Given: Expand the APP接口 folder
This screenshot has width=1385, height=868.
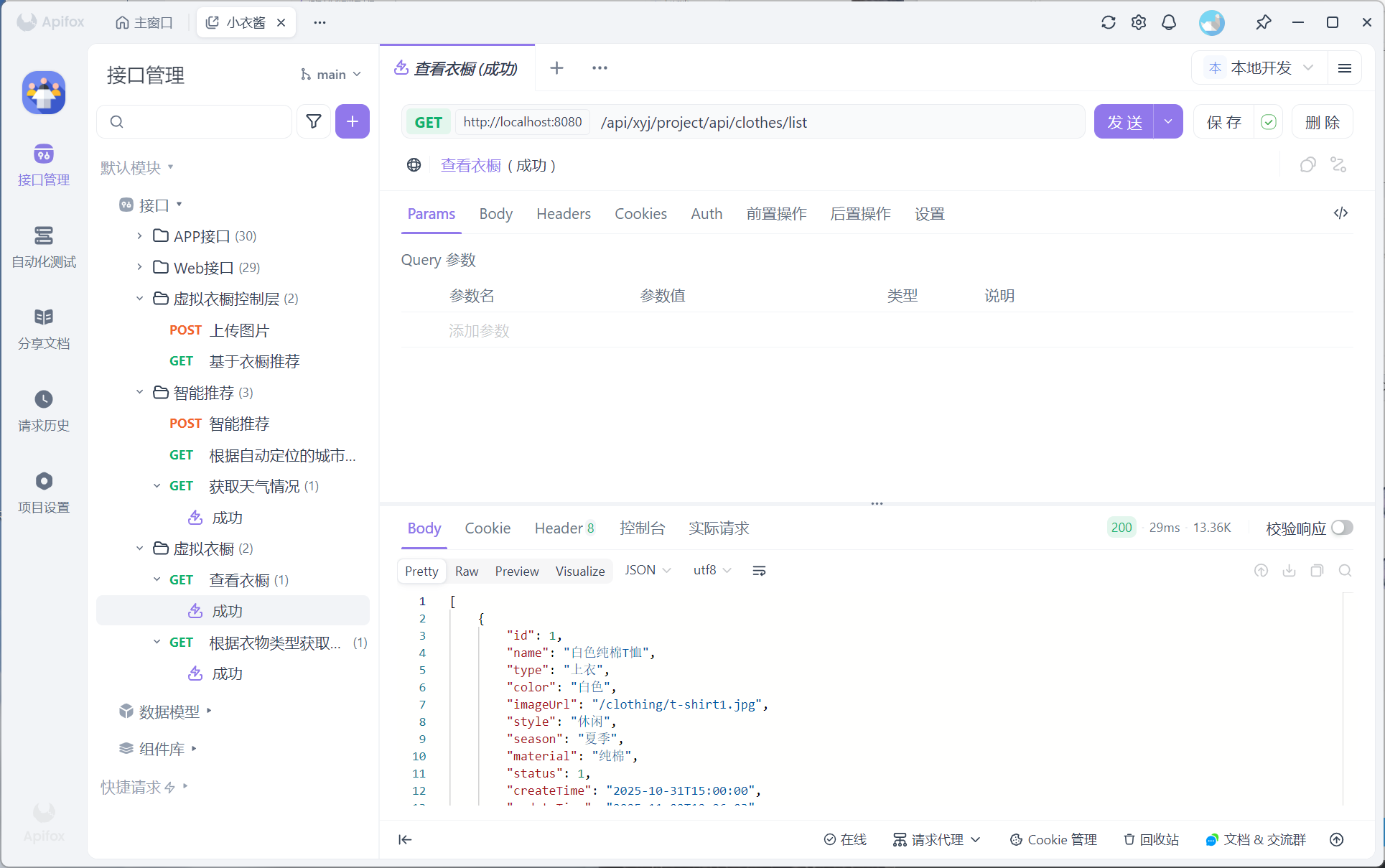Looking at the screenshot, I should tap(139, 236).
